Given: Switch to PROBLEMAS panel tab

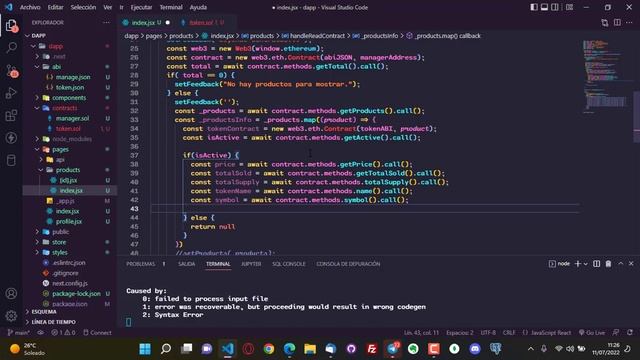Looking at the screenshot, I should [140, 264].
